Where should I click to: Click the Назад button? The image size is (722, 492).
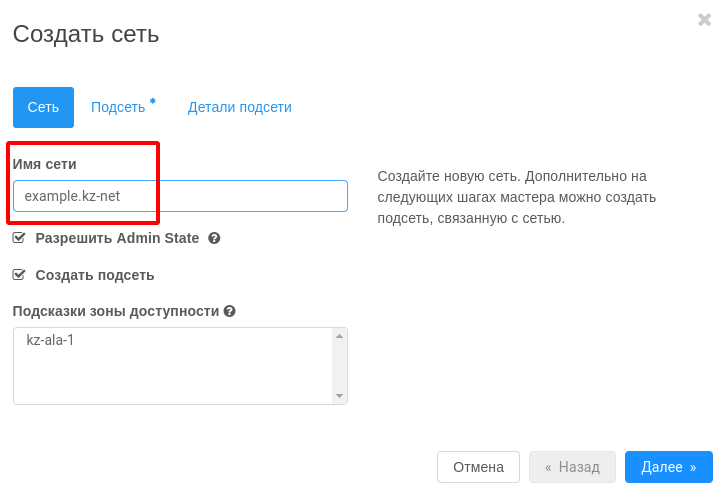tap(572, 467)
